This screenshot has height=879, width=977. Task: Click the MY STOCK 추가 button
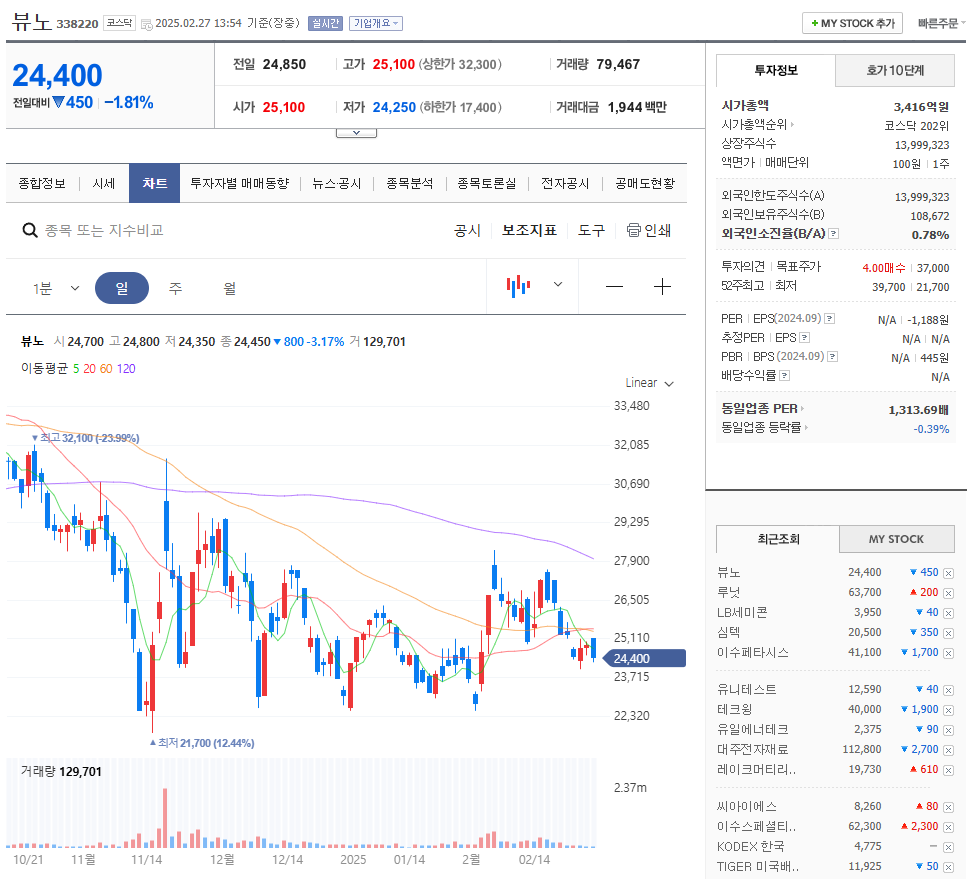click(852, 22)
